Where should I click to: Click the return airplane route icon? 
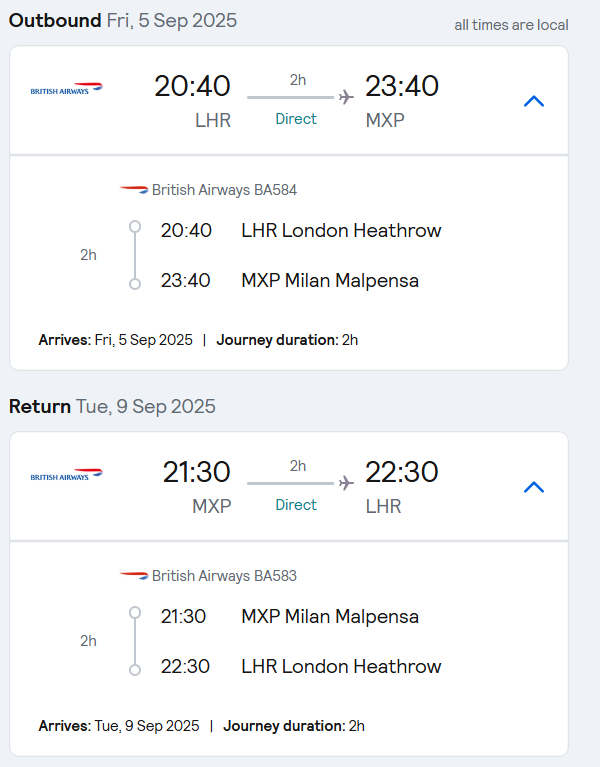[x=346, y=483]
